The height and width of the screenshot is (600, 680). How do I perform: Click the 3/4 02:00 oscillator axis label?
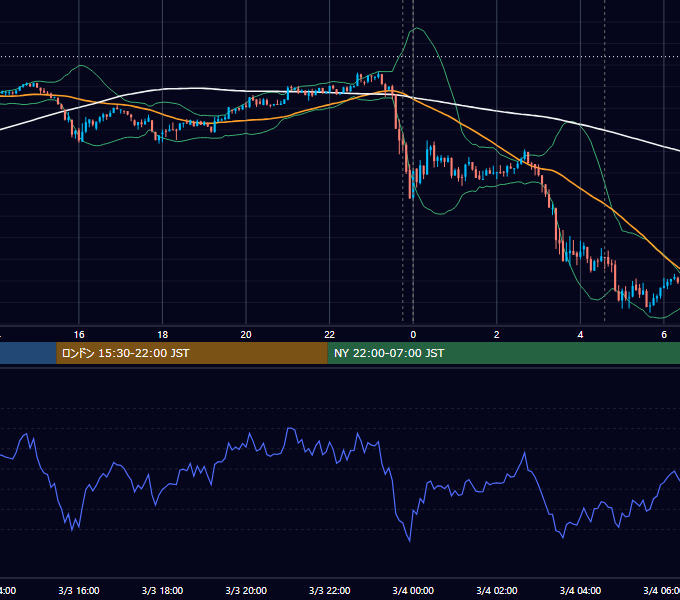coord(497,591)
